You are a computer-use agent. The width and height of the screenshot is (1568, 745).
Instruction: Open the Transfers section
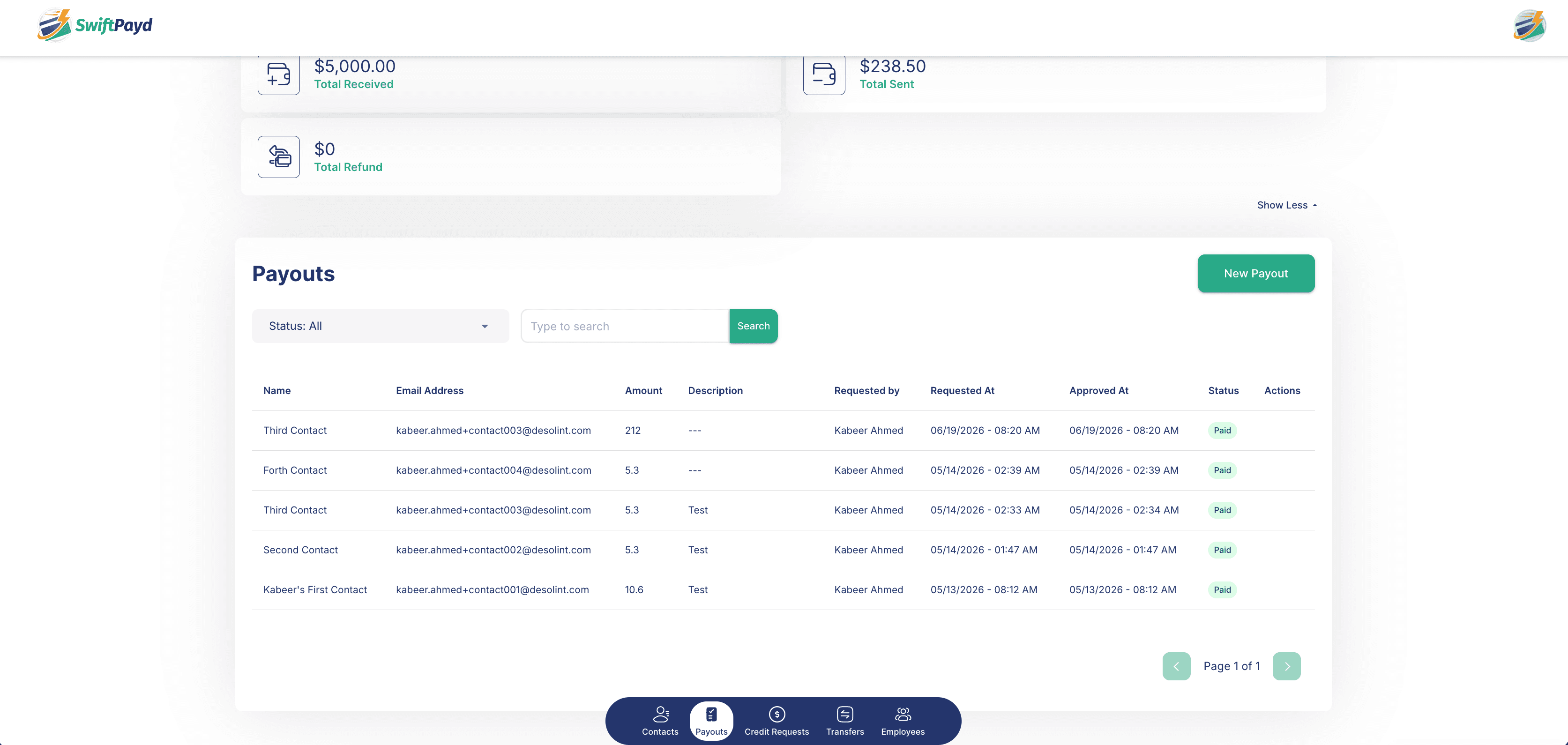(x=845, y=721)
